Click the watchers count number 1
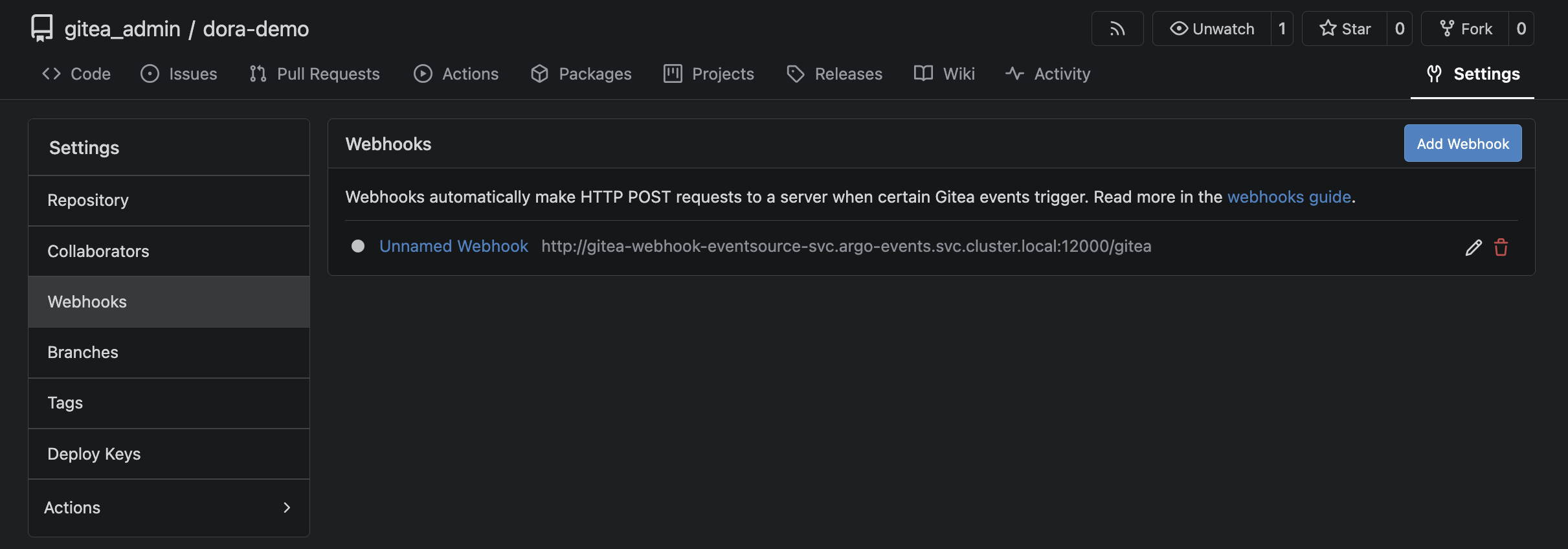This screenshot has height=549, width=1568. (1282, 28)
